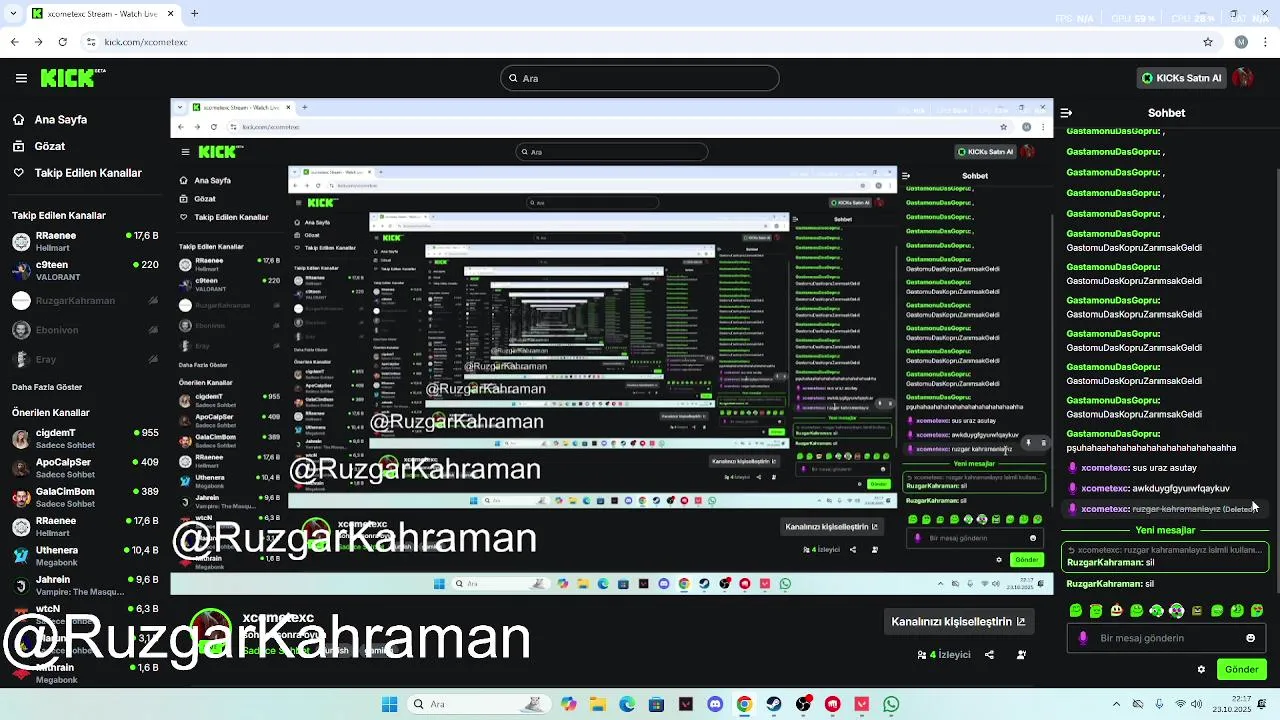Open Chrome three-dot menu
Image resolution: width=1280 pixels, height=720 pixels.
1265,42
